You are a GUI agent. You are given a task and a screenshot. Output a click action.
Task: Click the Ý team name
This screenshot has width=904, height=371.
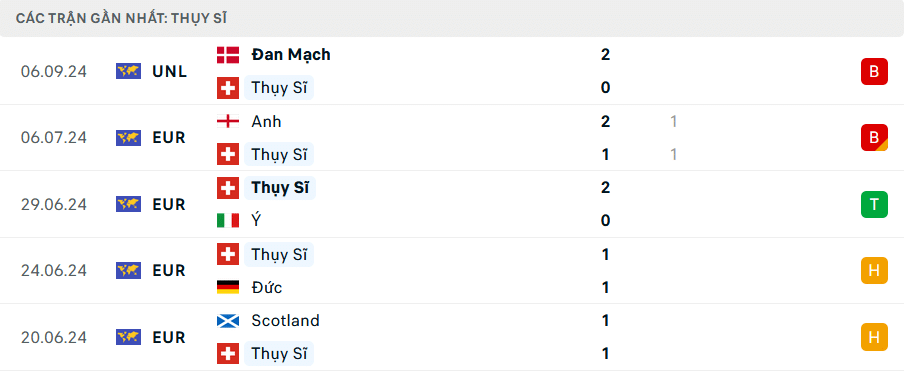pos(257,221)
